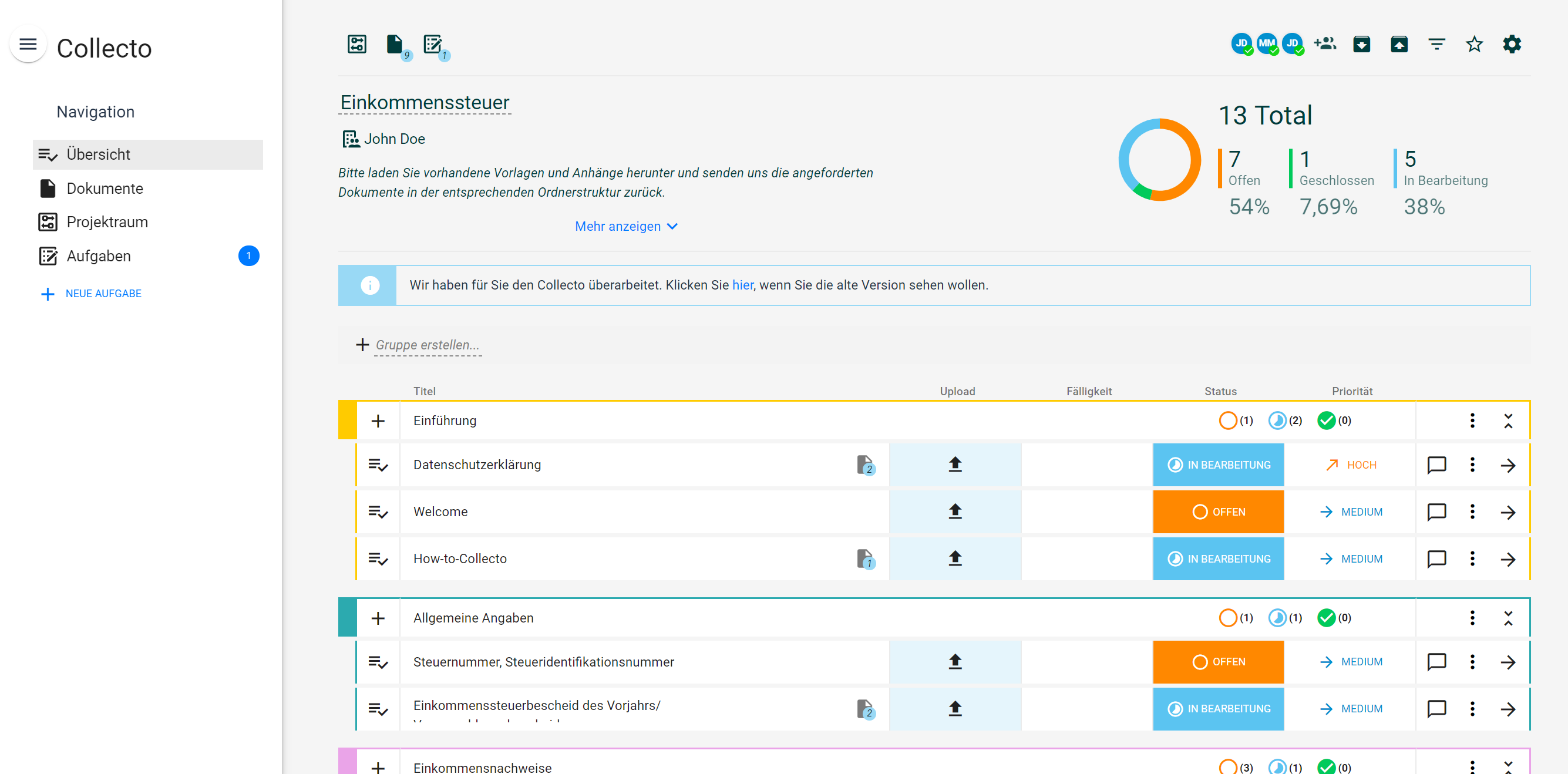Open comments for Datenschutzerklärung
This screenshot has height=774, width=1568.
tap(1436, 465)
